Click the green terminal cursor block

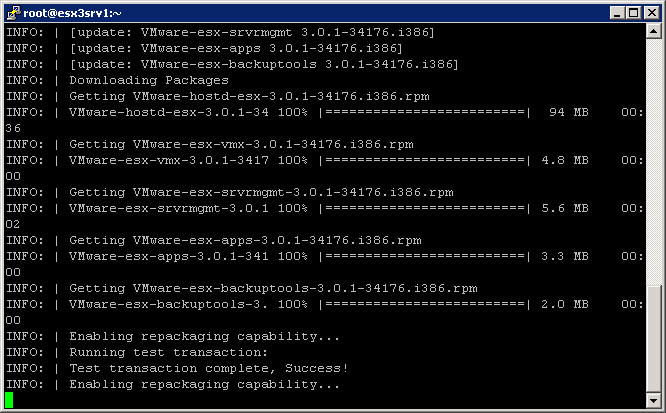tap(9, 400)
